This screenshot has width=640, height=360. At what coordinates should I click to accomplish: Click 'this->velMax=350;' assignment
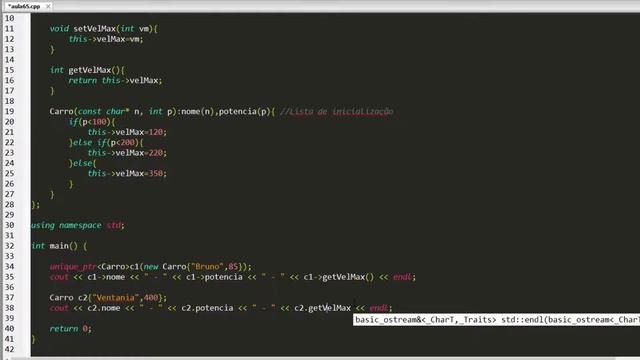(x=127, y=173)
